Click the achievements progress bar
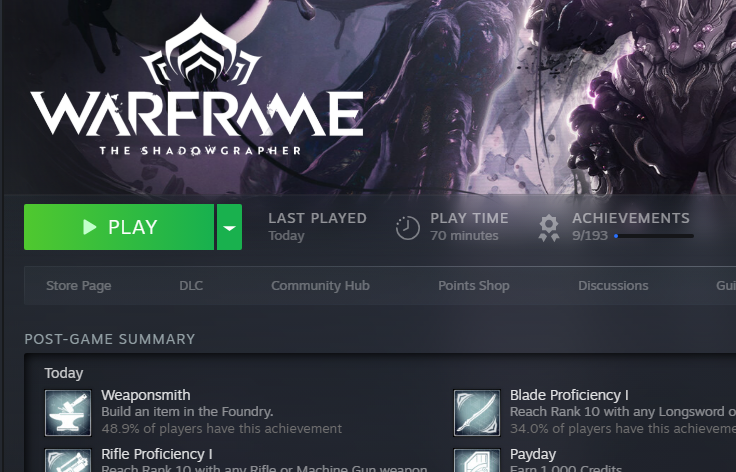Screen dimensions: 736x472 pos(653,236)
